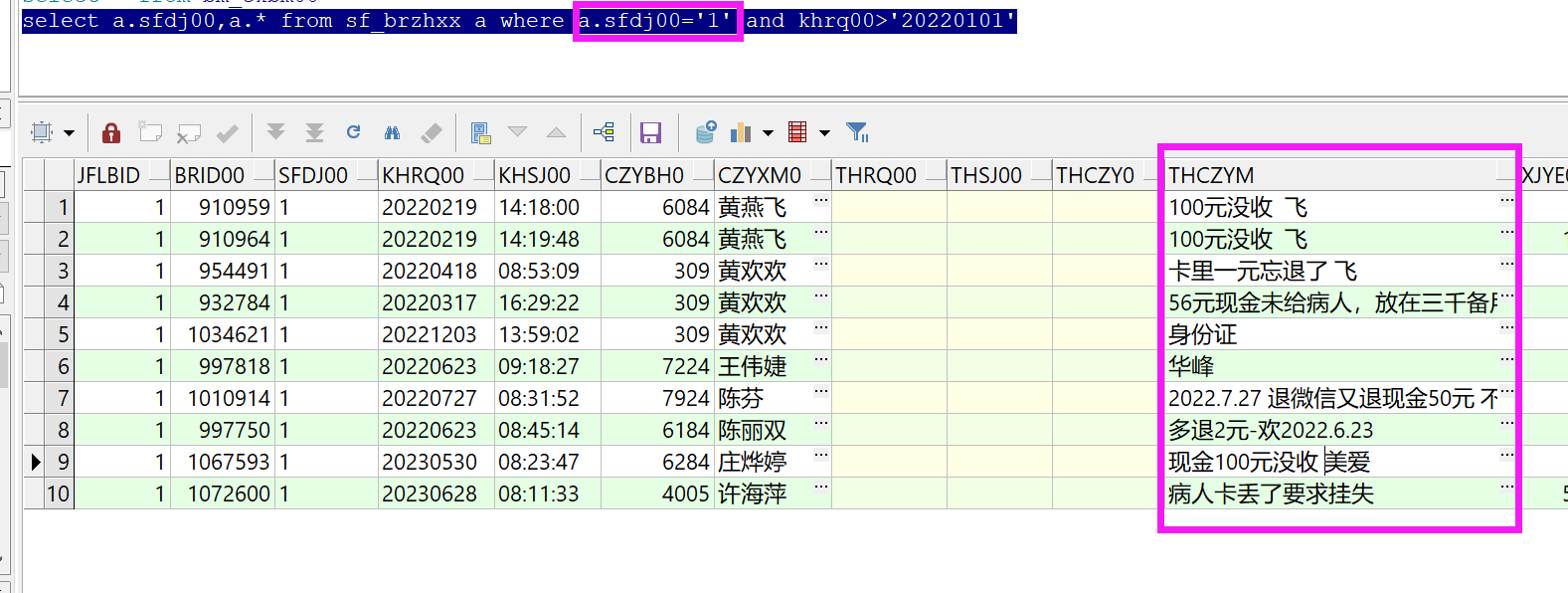
Task: Click the red grid column layout icon
Action: (x=797, y=131)
